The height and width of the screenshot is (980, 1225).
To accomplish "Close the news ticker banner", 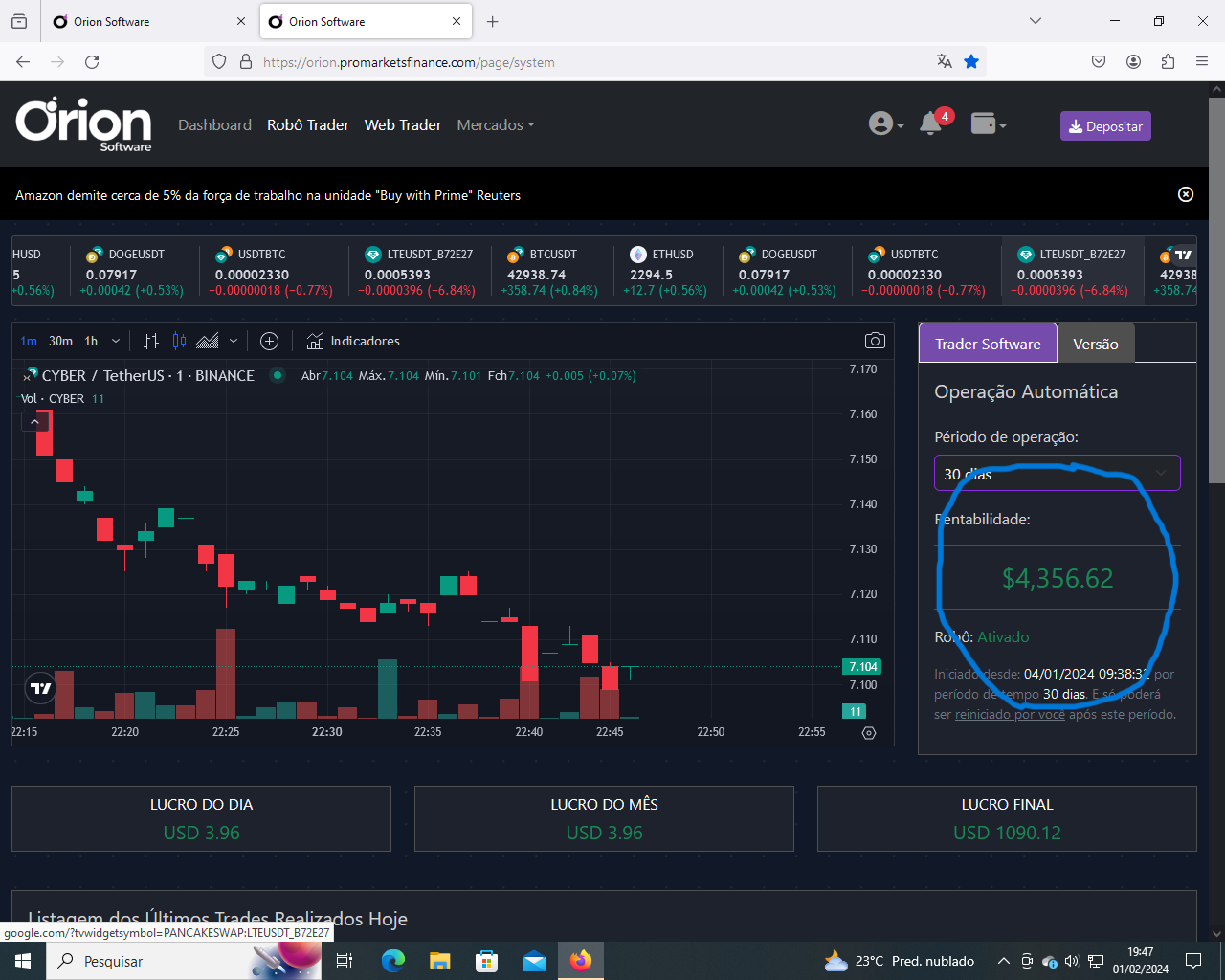I will point(1185,194).
